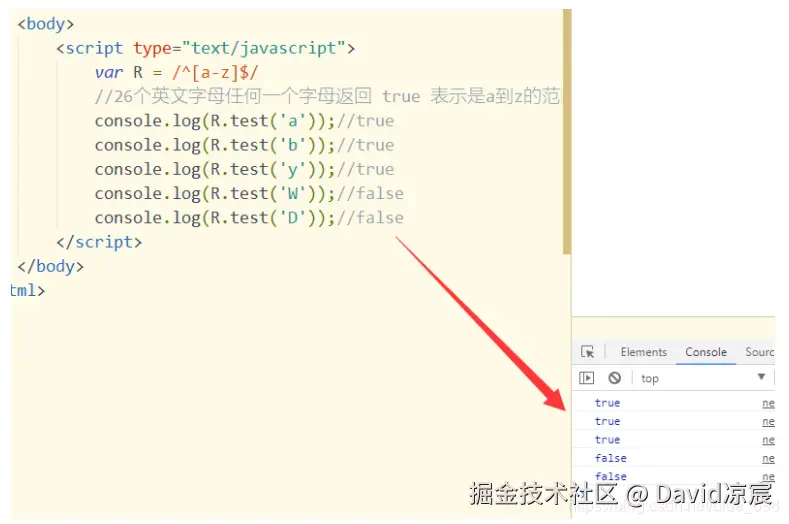Click the closing script tag
Screen dimensions: 789x524
[x=99, y=242]
